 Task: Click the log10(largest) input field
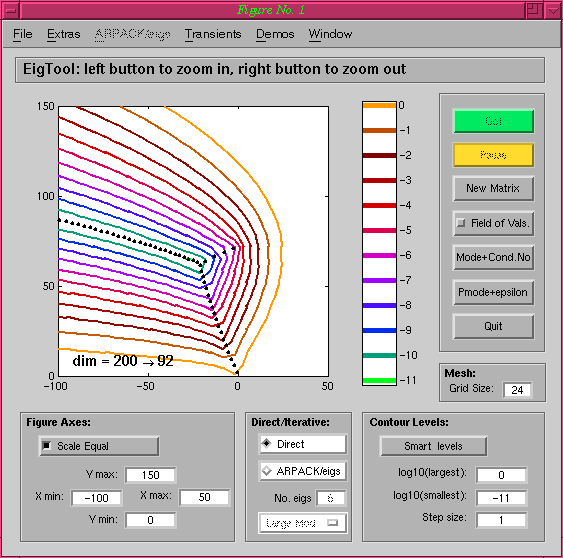coord(502,475)
